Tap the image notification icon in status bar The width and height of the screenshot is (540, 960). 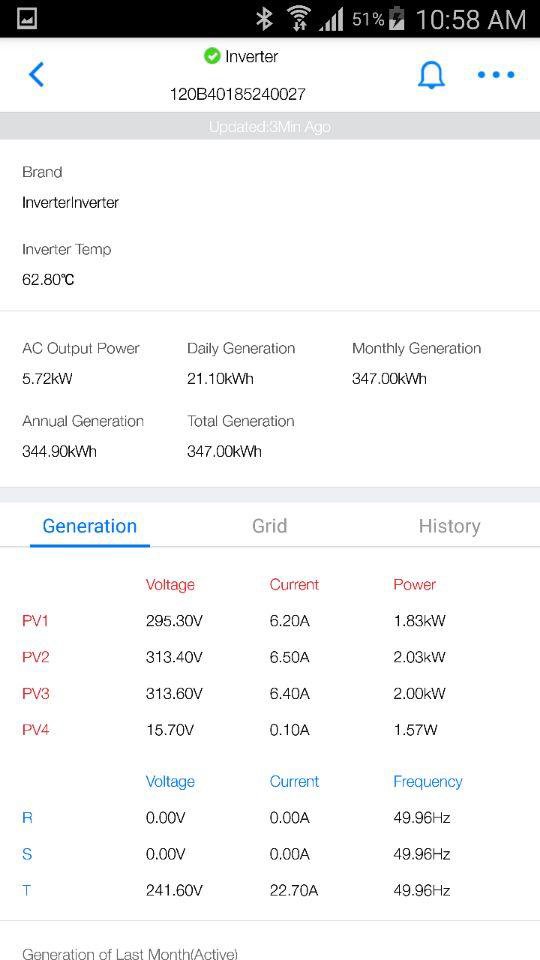[26, 18]
